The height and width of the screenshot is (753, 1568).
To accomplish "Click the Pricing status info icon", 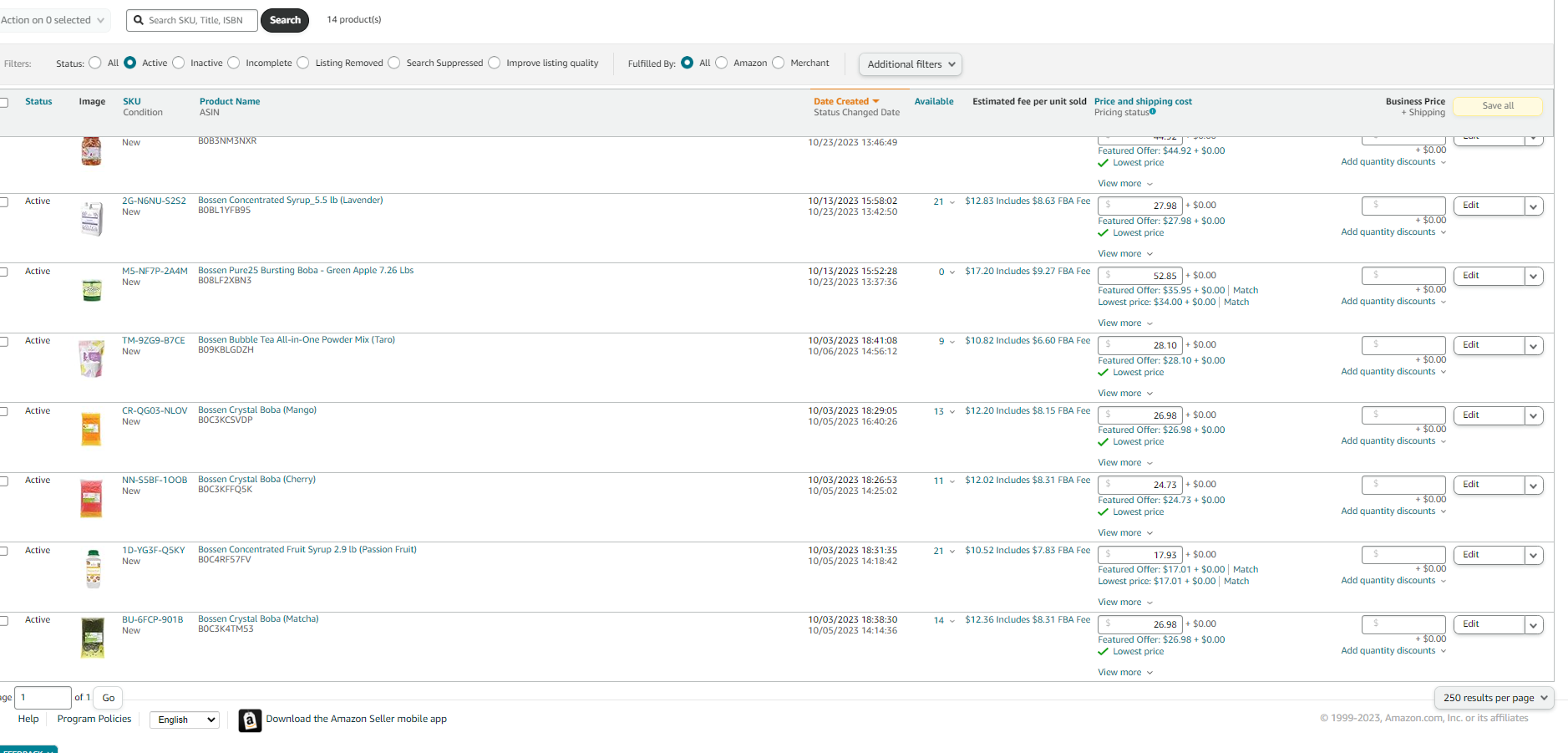I will click(x=1153, y=111).
